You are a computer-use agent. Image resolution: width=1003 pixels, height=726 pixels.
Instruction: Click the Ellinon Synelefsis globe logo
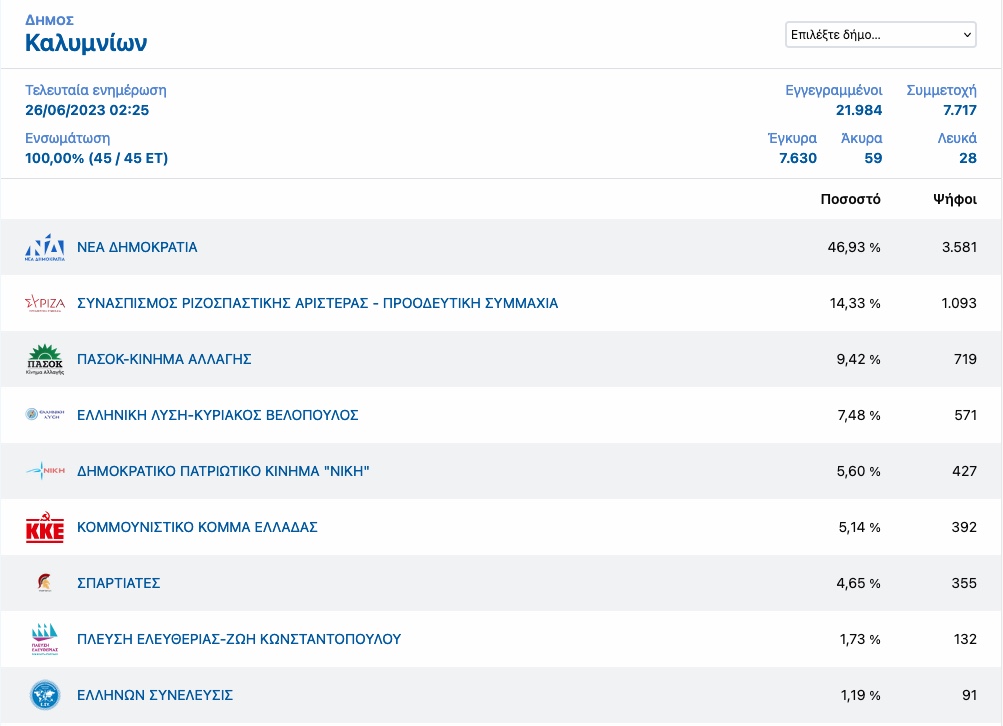[x=45, y=695]
